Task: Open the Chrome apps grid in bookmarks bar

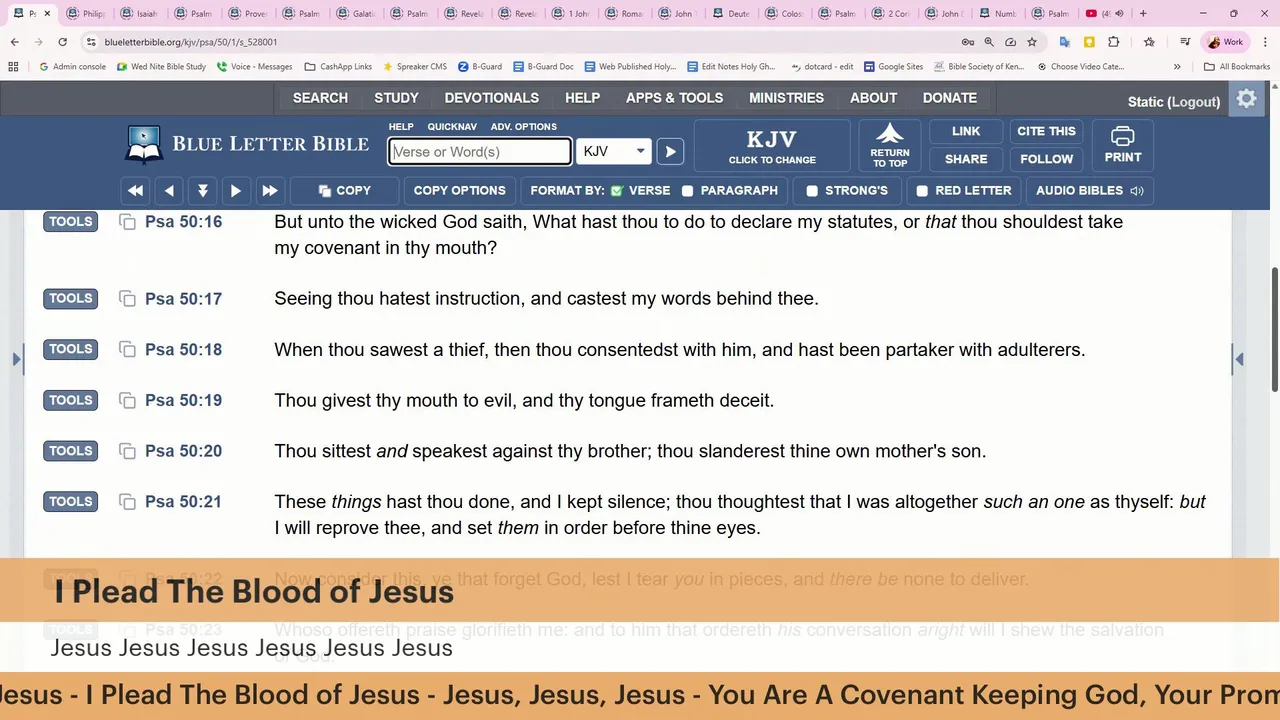Action: (13, 67)
